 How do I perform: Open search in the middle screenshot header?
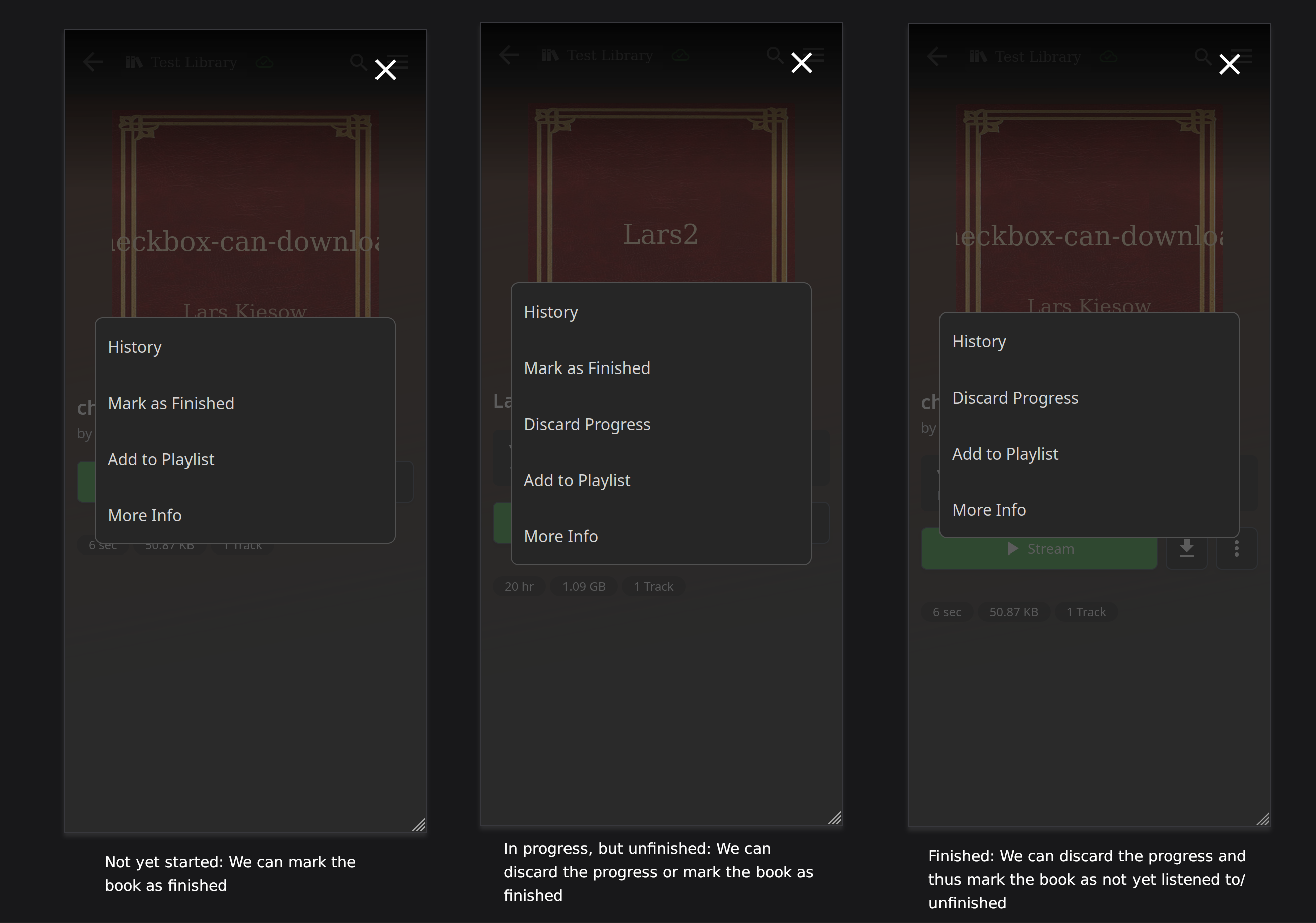(x=775, y=55)
